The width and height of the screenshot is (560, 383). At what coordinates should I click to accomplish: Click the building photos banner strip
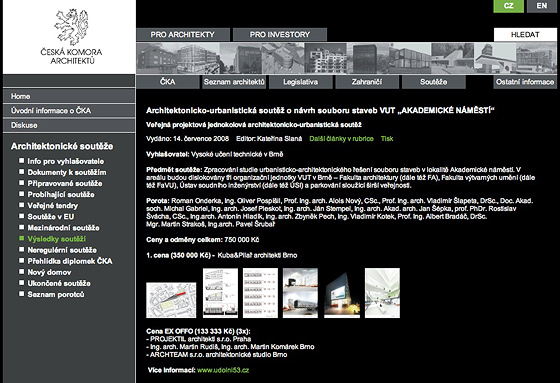(346, 58)
